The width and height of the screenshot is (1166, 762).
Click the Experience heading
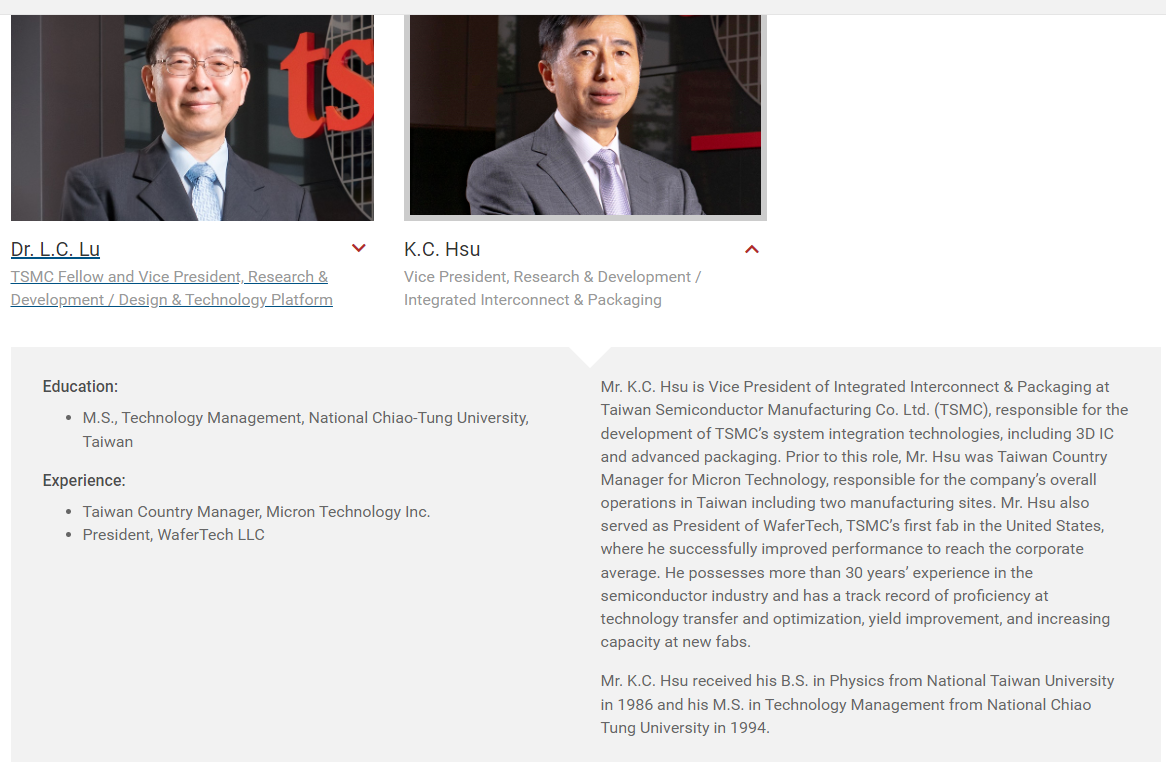[x=84, y=480]
